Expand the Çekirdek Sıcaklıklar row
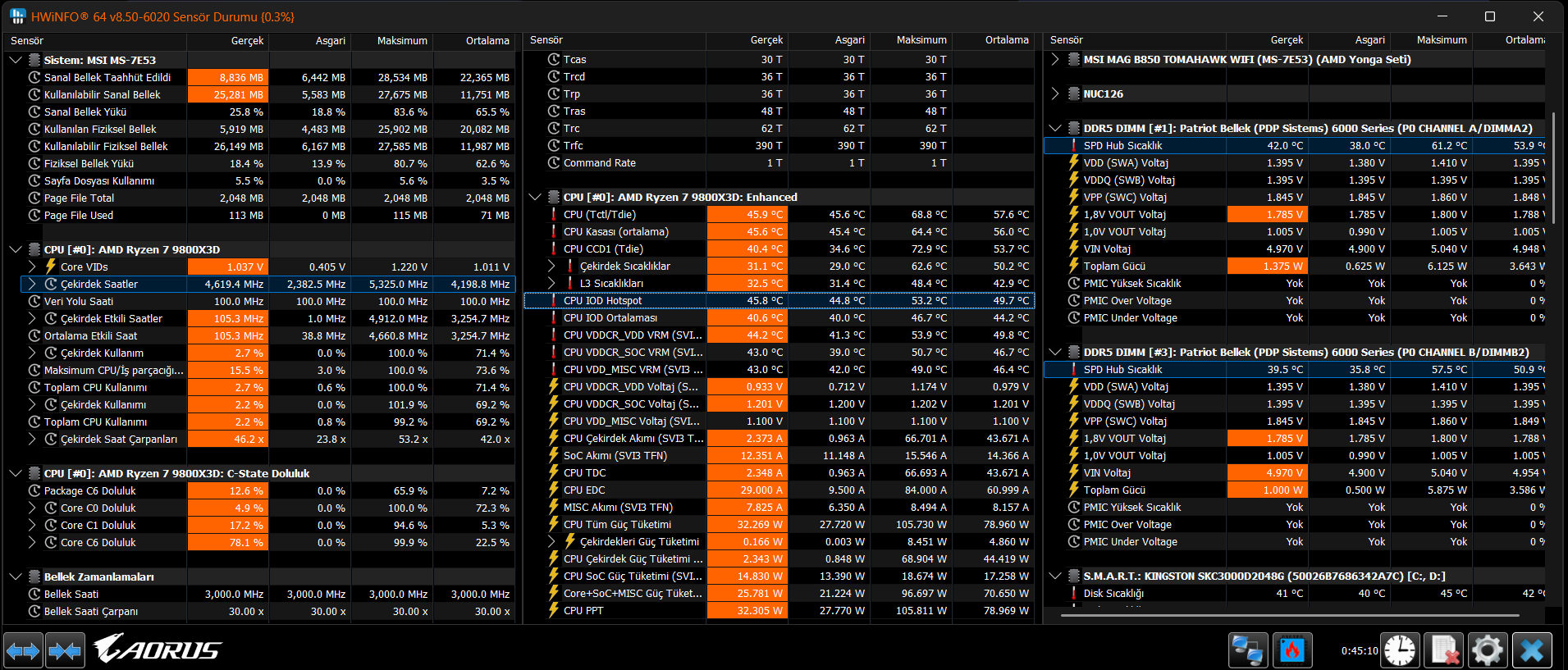Screen dimensions: 1568x670 551,267
